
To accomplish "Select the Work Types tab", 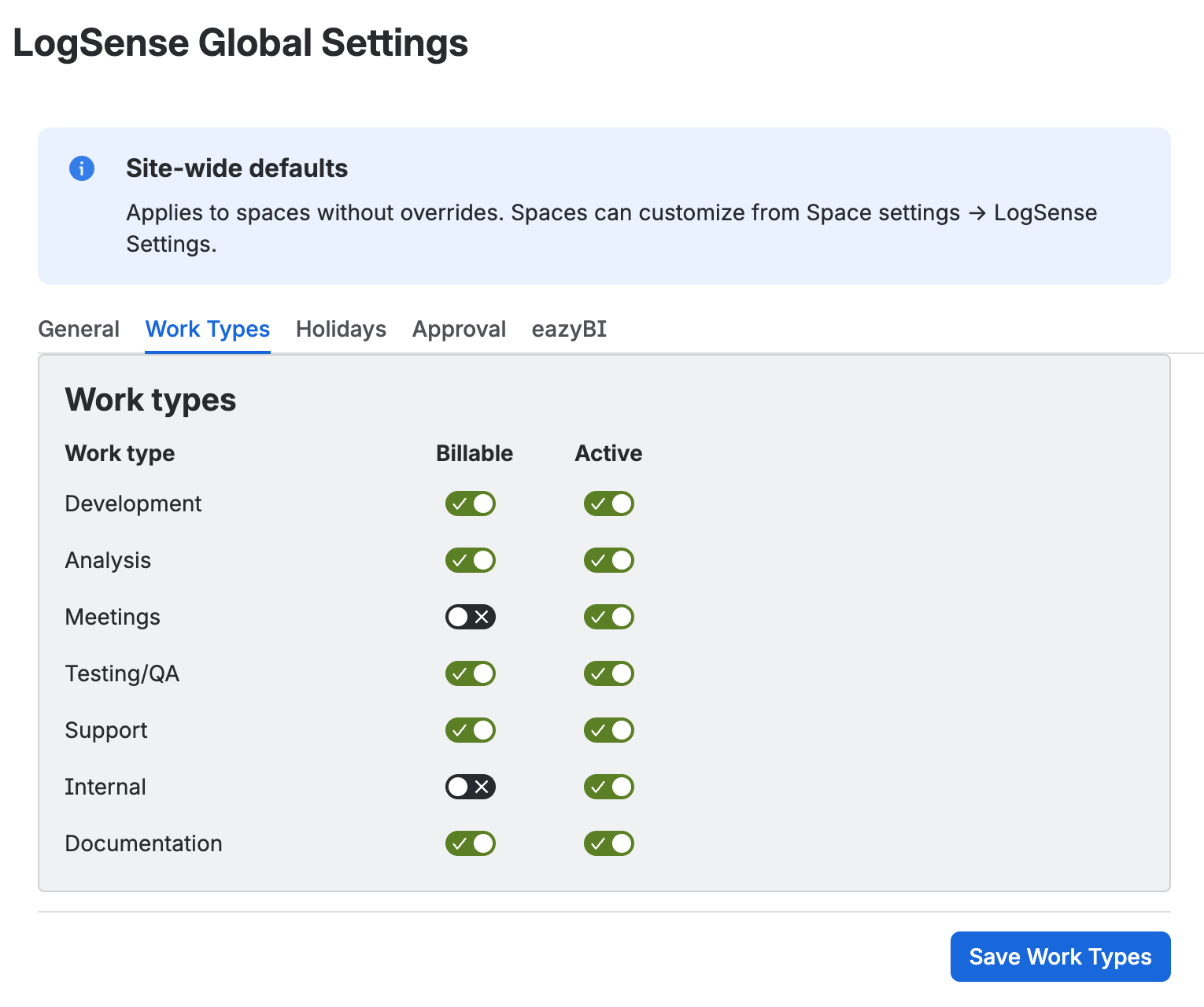I will 208,329.
